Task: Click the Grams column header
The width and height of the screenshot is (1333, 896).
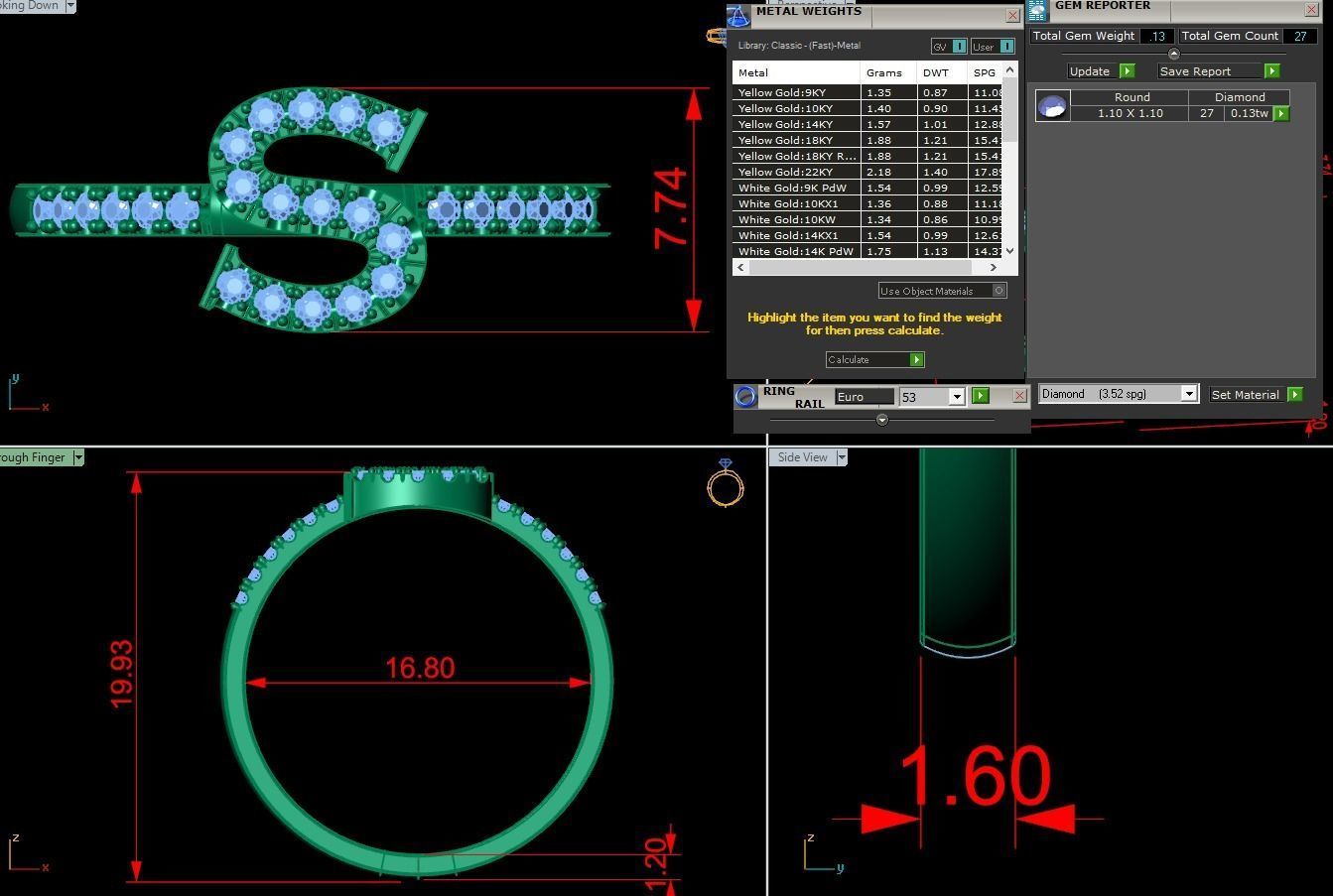Action: (888, 72)
